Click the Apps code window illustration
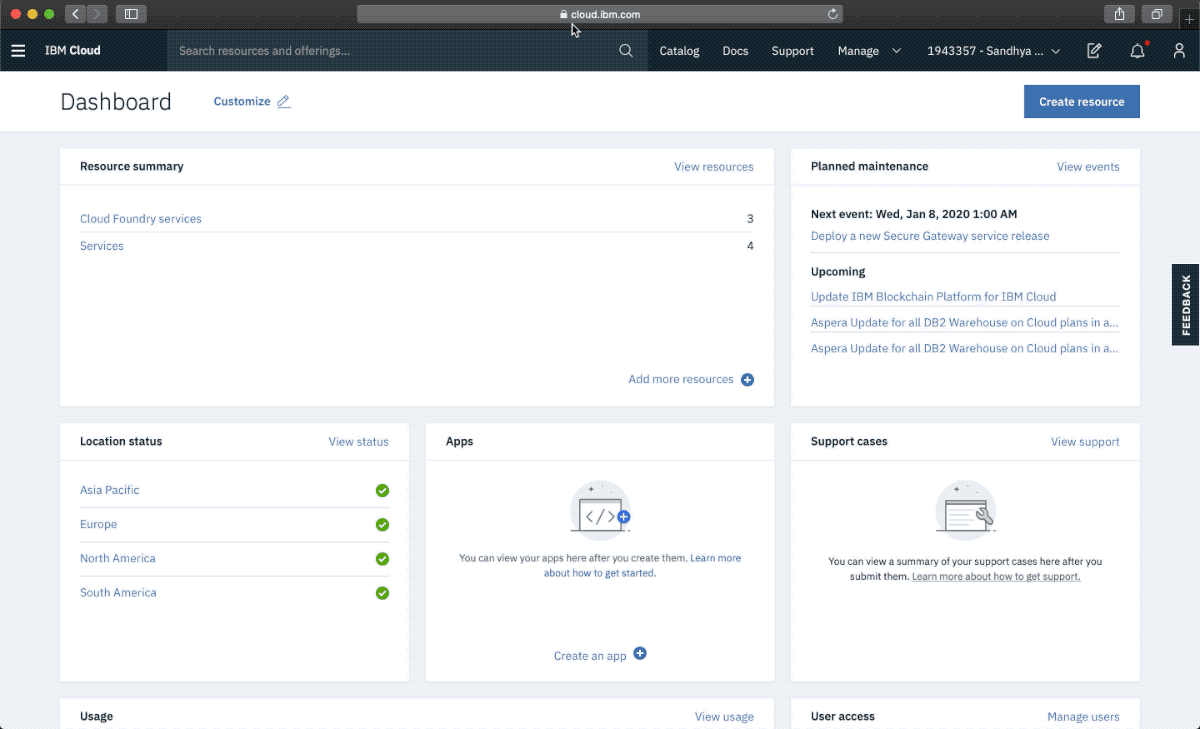Screen dimensions: 1200x729 click(601, 510)
